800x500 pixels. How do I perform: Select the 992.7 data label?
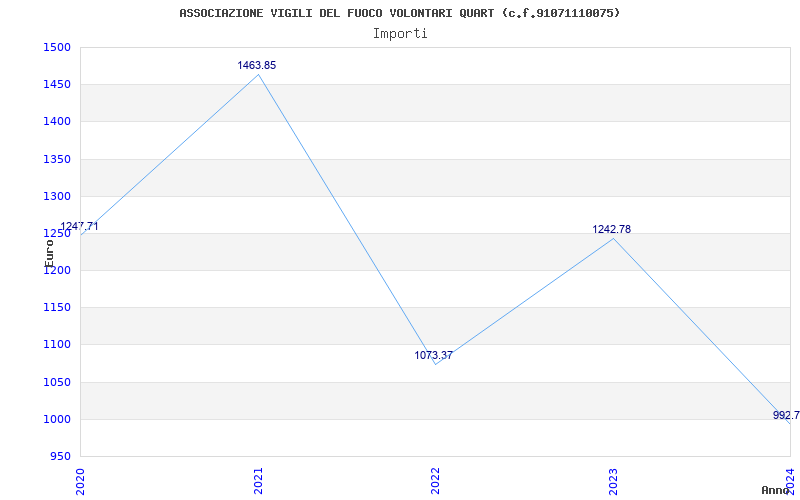pos(786,415)
